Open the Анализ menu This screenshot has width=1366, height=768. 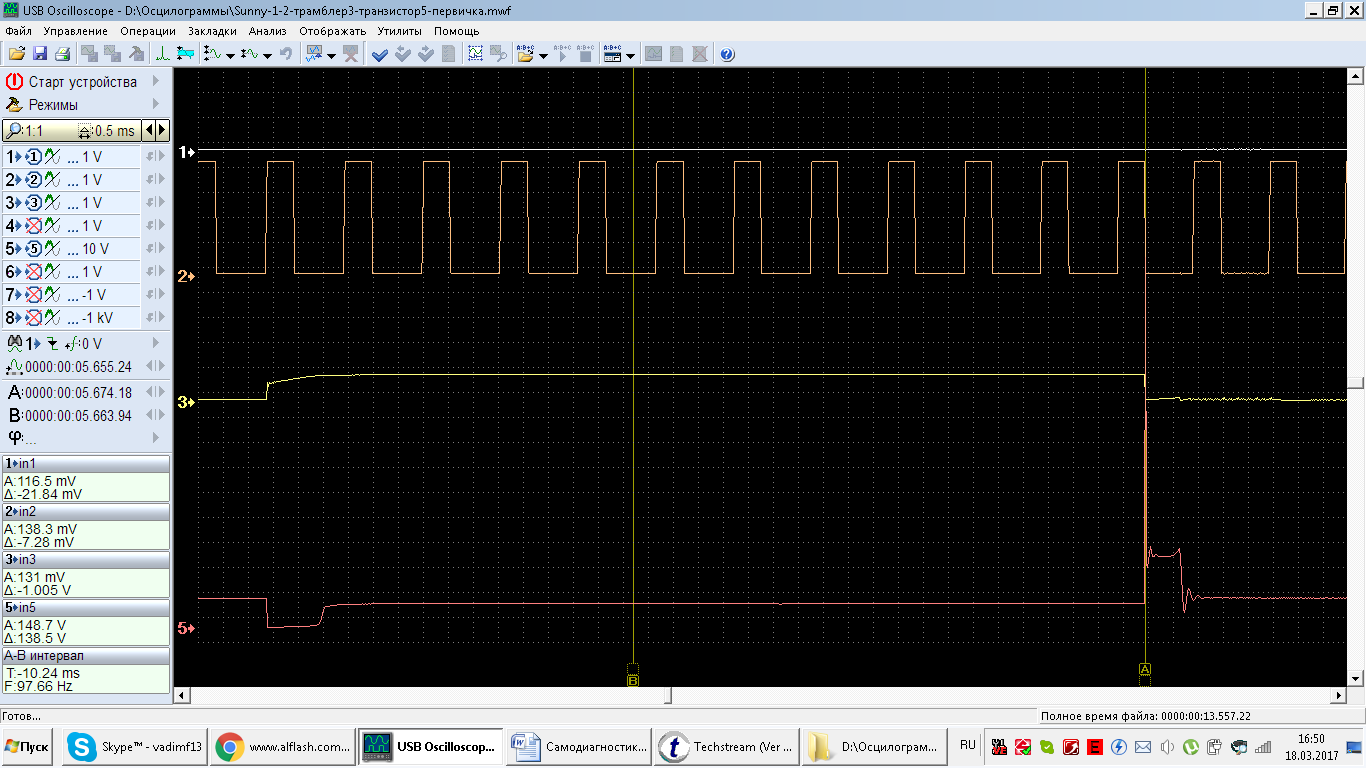point(267,31)
